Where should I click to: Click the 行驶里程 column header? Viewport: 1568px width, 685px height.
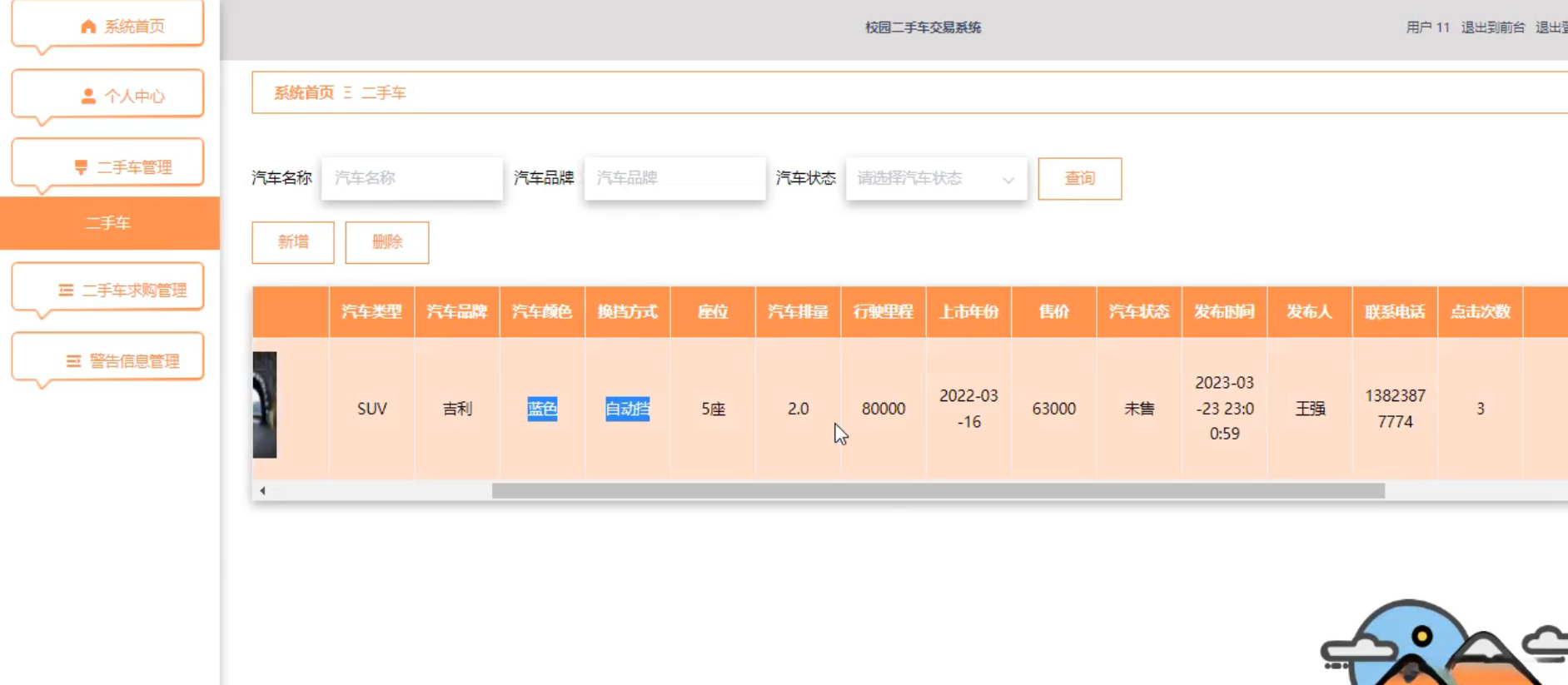click(884, 312)
